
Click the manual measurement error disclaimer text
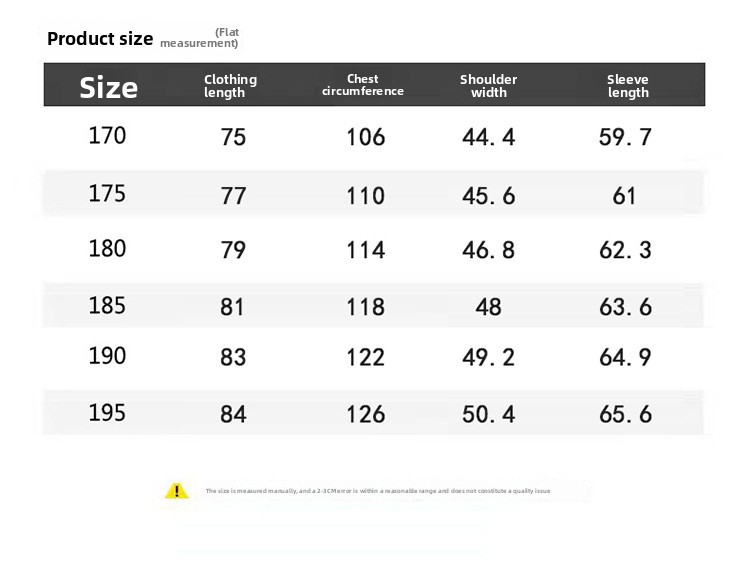coord(378,491)
